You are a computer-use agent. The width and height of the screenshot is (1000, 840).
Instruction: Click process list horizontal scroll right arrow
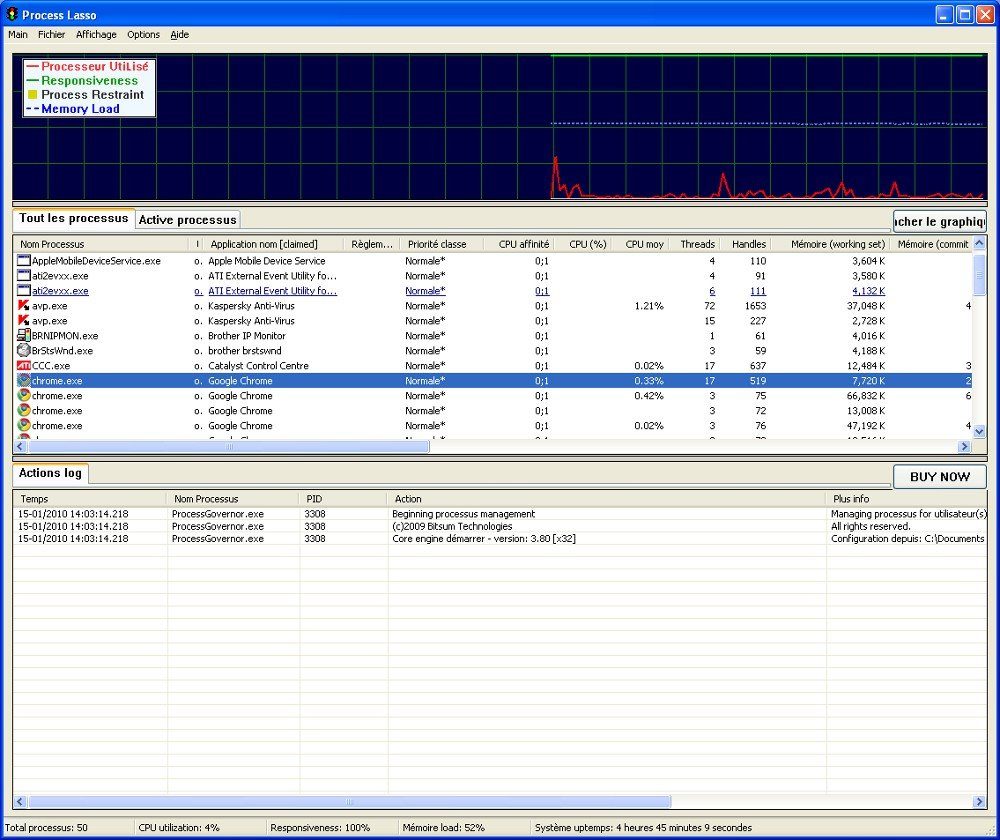click(964, 446)
